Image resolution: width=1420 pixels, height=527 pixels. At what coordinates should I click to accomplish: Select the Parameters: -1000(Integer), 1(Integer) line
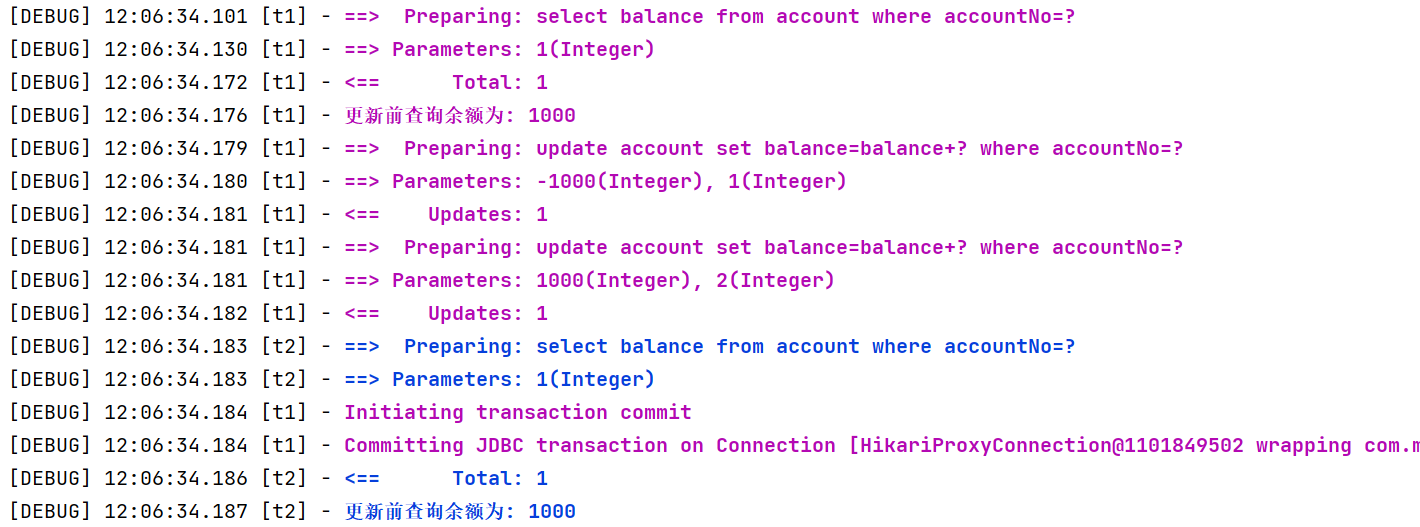click(x=428, y=181)
